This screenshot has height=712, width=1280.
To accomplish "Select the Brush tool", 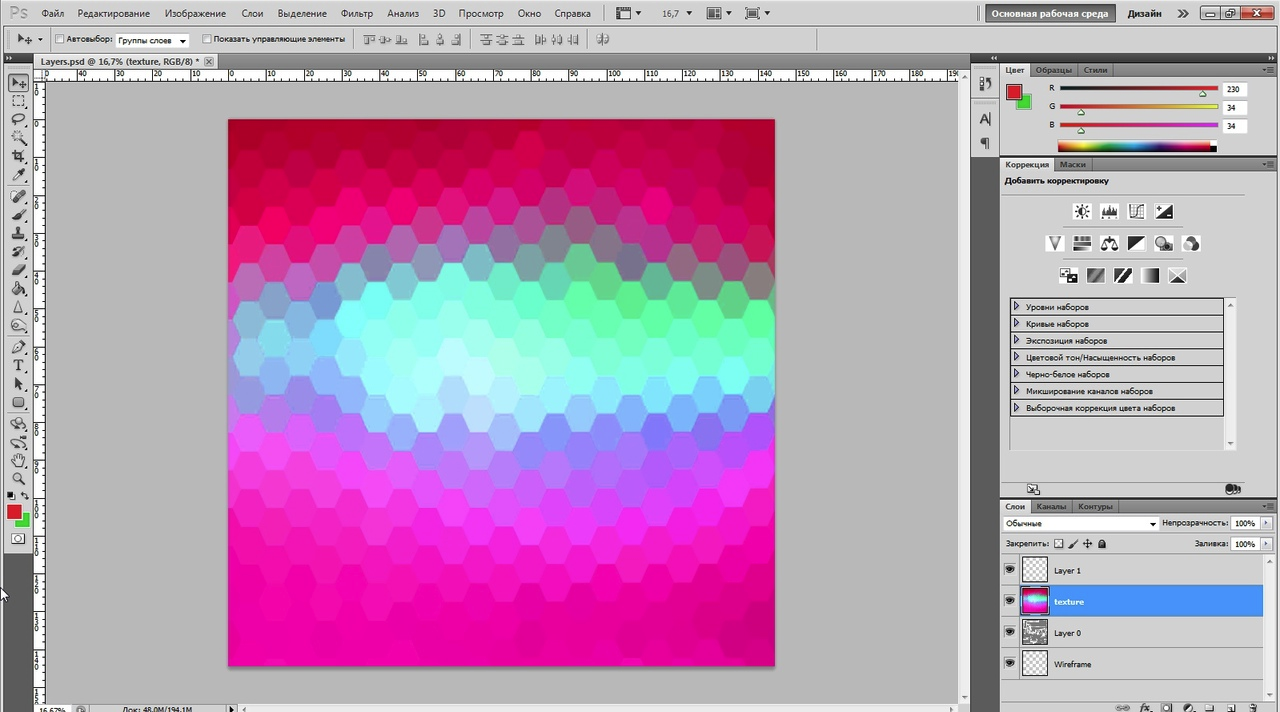I will (18, 214).
